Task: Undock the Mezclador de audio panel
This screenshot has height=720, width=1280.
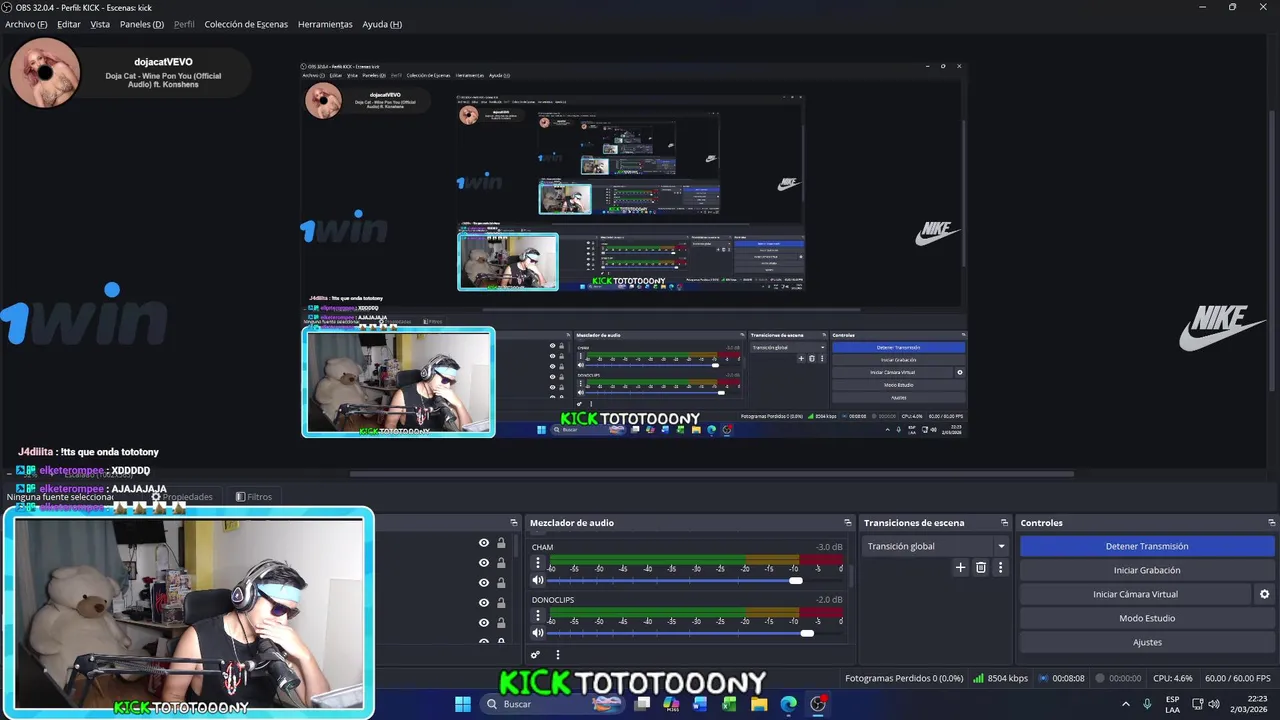Action: pos(848,523)
